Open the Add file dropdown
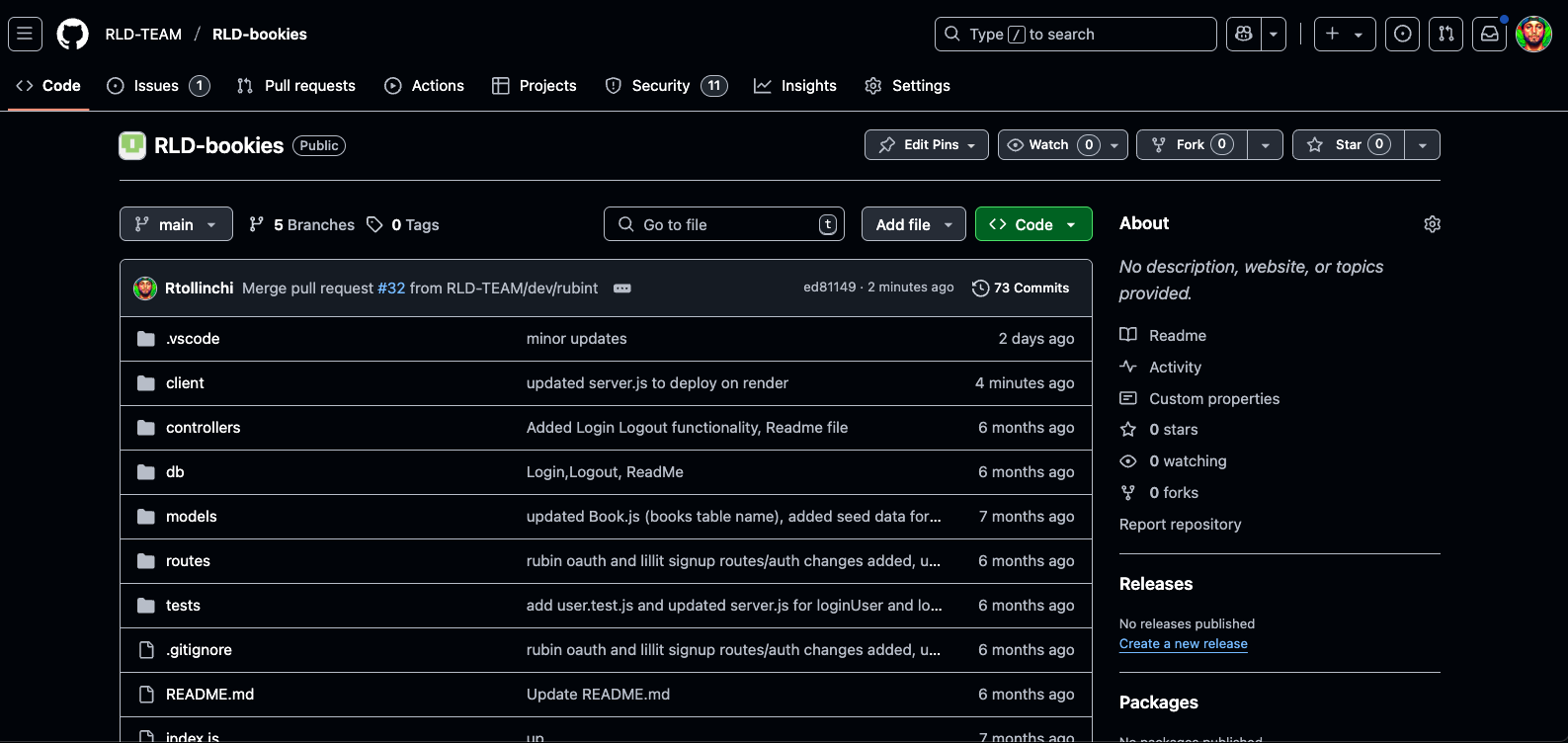Screen dimensions: 1568x743 [913, 224]
